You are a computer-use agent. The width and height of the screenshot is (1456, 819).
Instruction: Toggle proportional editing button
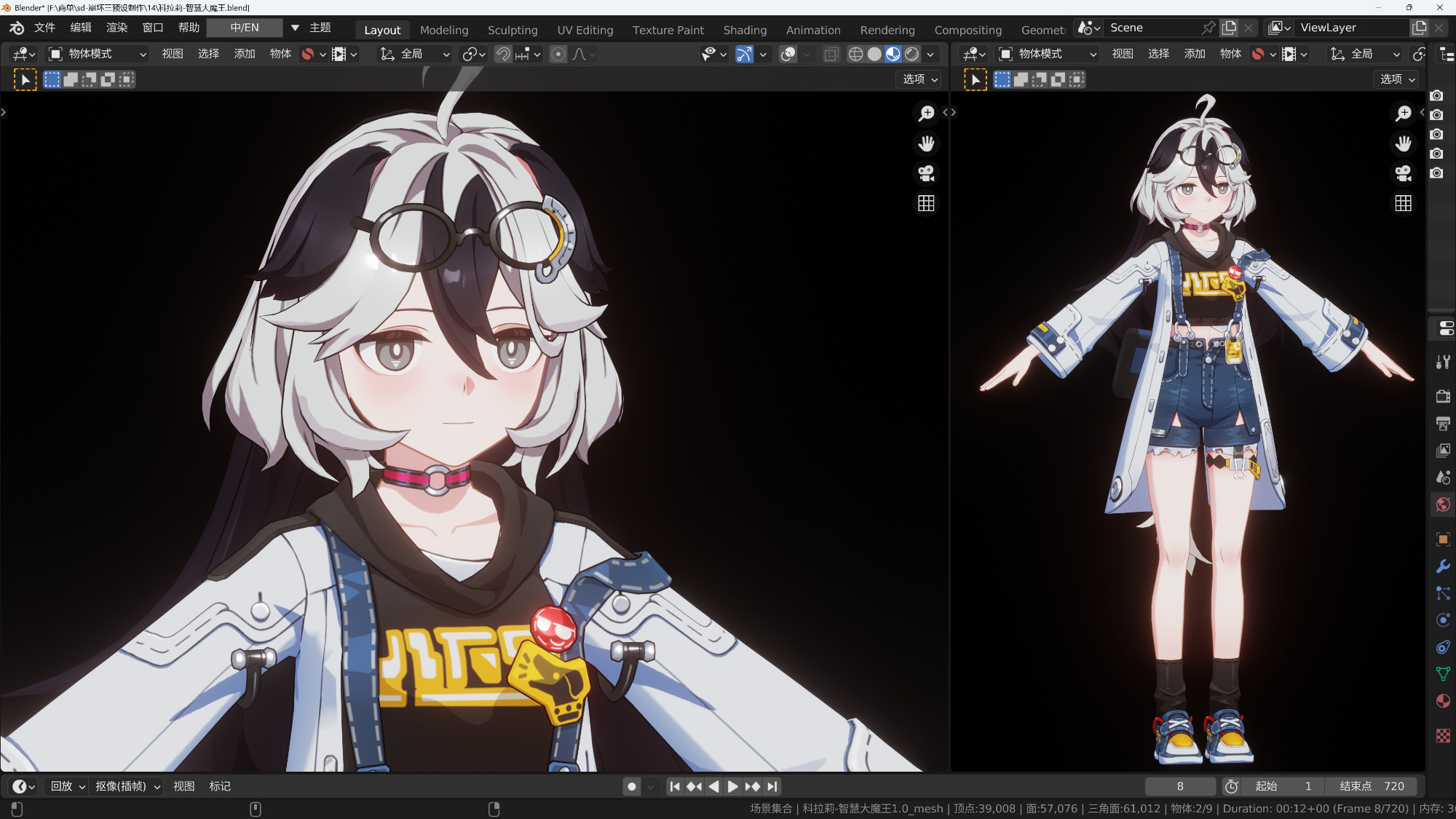click(x=558, y=54)
